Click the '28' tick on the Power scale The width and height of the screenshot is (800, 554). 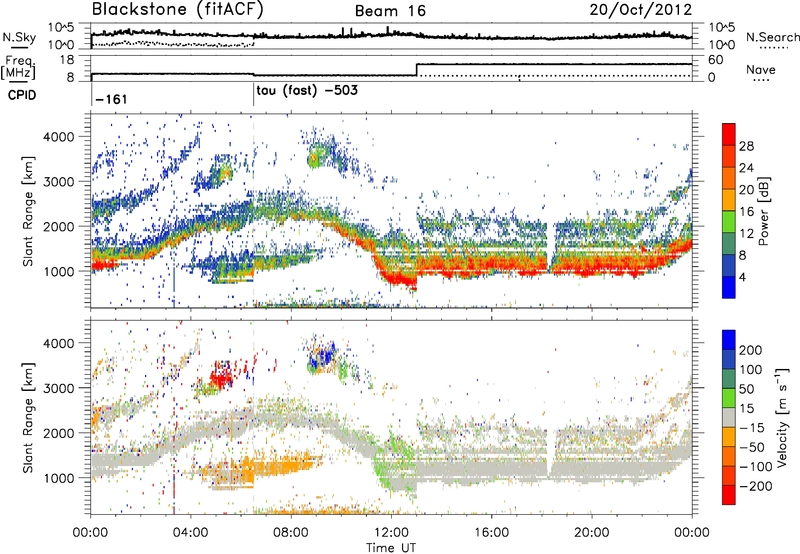pos(746,146)
